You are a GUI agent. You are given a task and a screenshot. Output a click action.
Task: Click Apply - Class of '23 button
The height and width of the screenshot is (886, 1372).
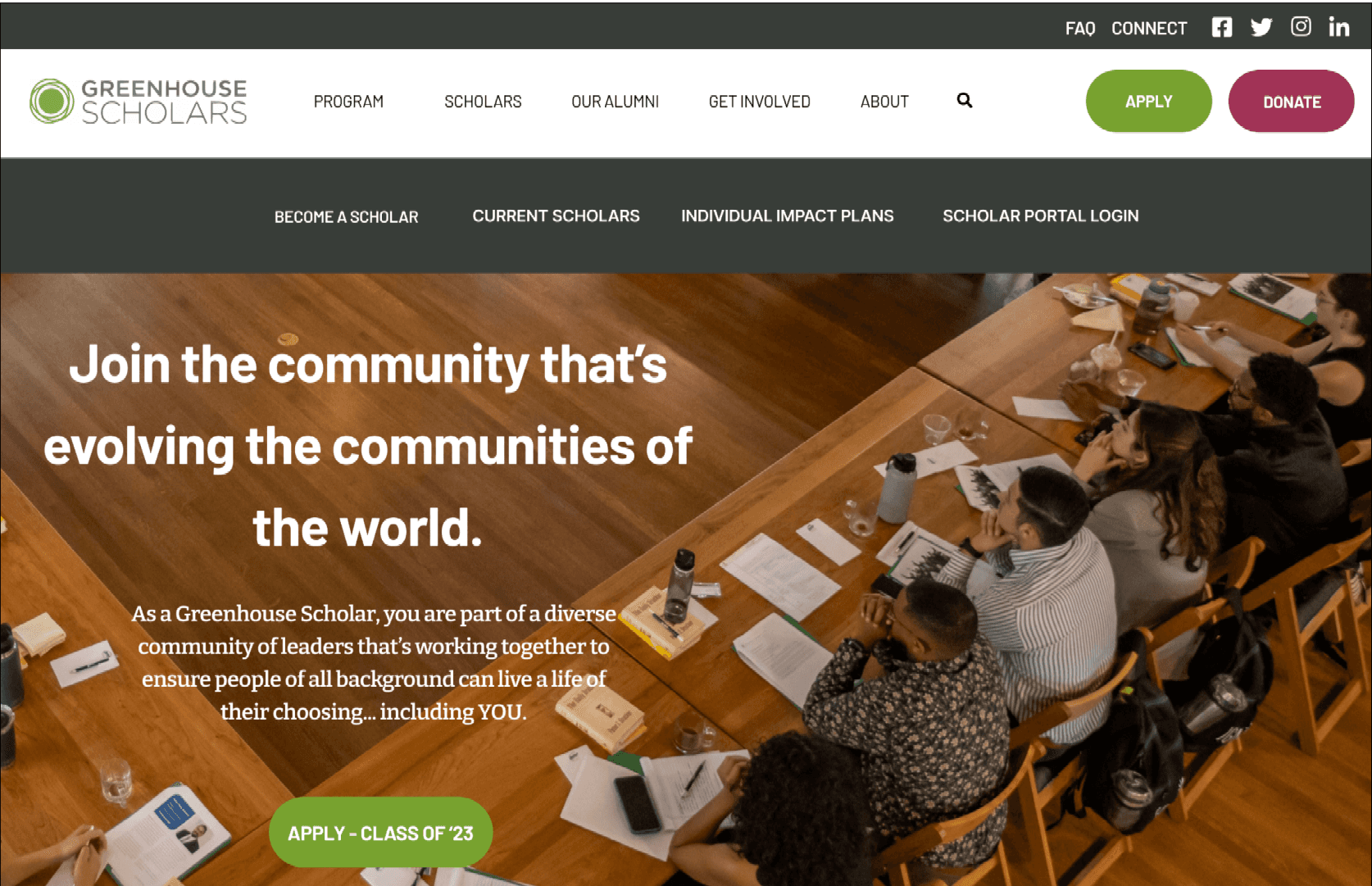(380, 833)
